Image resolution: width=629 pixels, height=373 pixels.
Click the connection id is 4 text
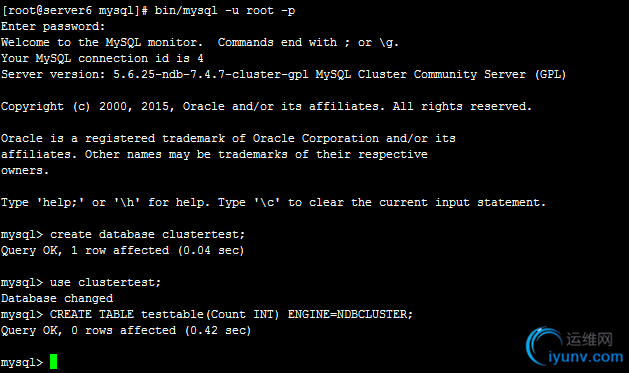click(x=141, y=58)
